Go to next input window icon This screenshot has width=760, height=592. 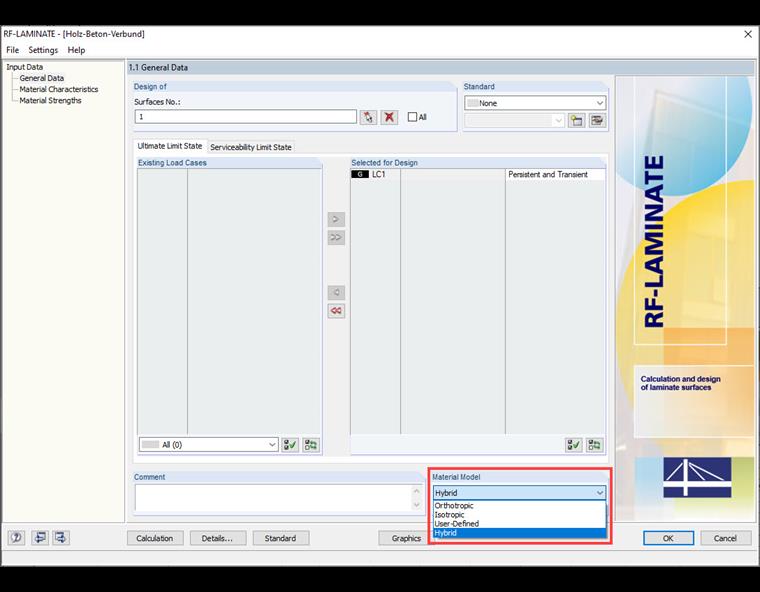[61, 538]
